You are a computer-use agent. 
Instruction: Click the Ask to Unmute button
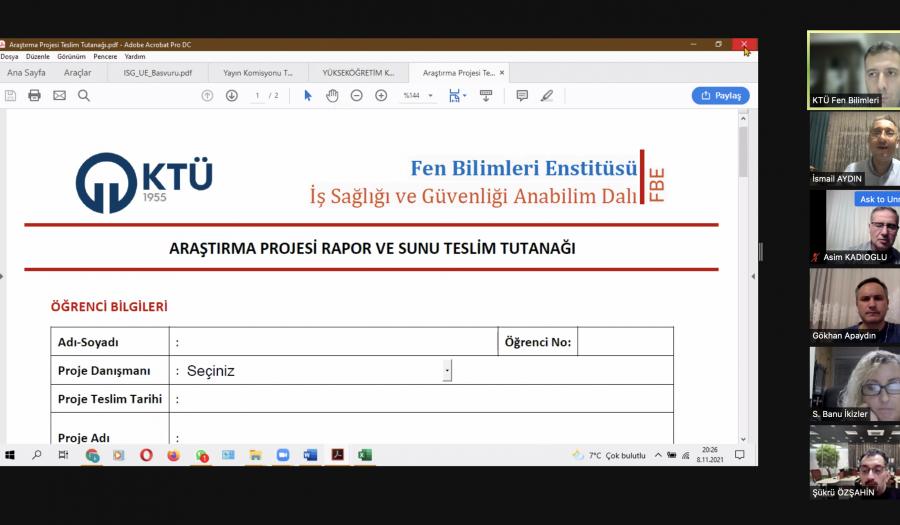[878, 199]
